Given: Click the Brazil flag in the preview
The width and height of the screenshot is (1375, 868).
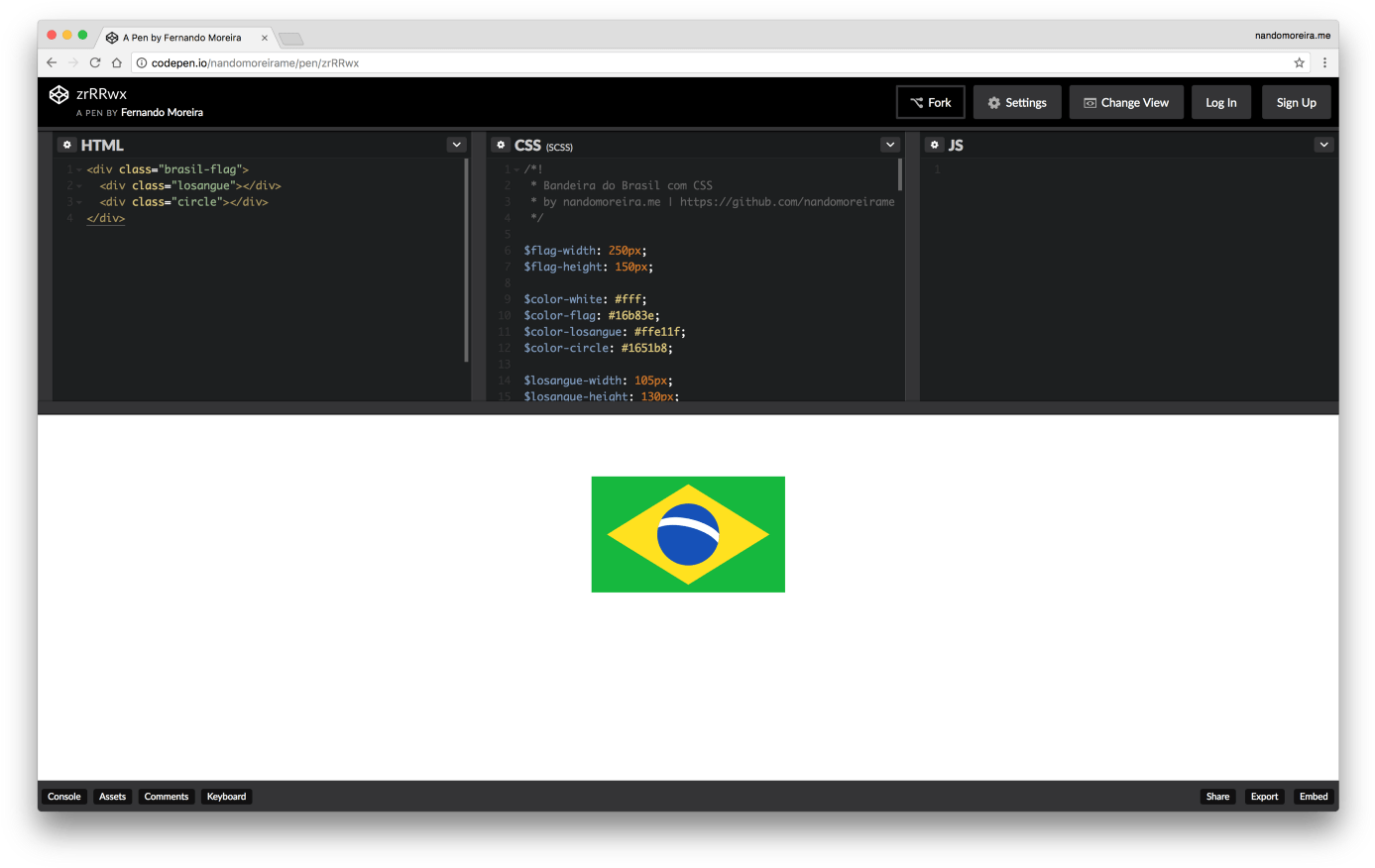Looking at the screenshot, I should [688, 534].
